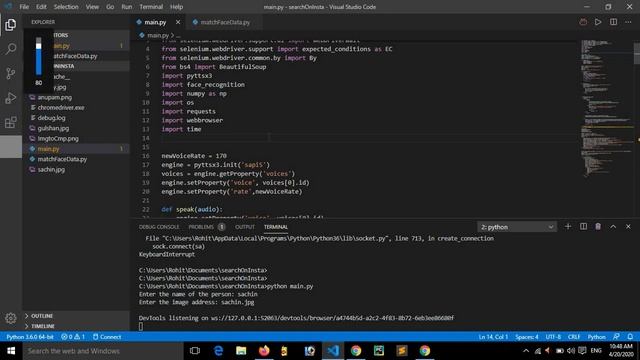Image resolution: width=640 pixels, height=360 pixels.
Task: Change language mode via Python in status bar
Action: pos(596,337)
